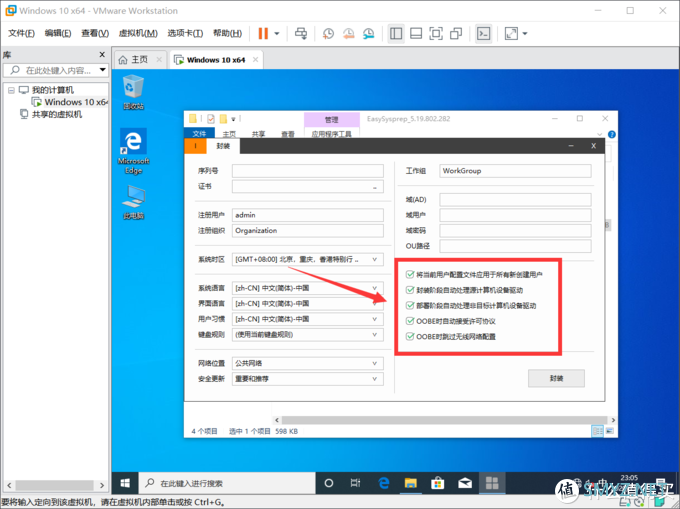
Task: Toggle 部署阶段自动处理非目标计算机设备驱动 checkbox
Action: pyautogui.click(x=410, y=306)
